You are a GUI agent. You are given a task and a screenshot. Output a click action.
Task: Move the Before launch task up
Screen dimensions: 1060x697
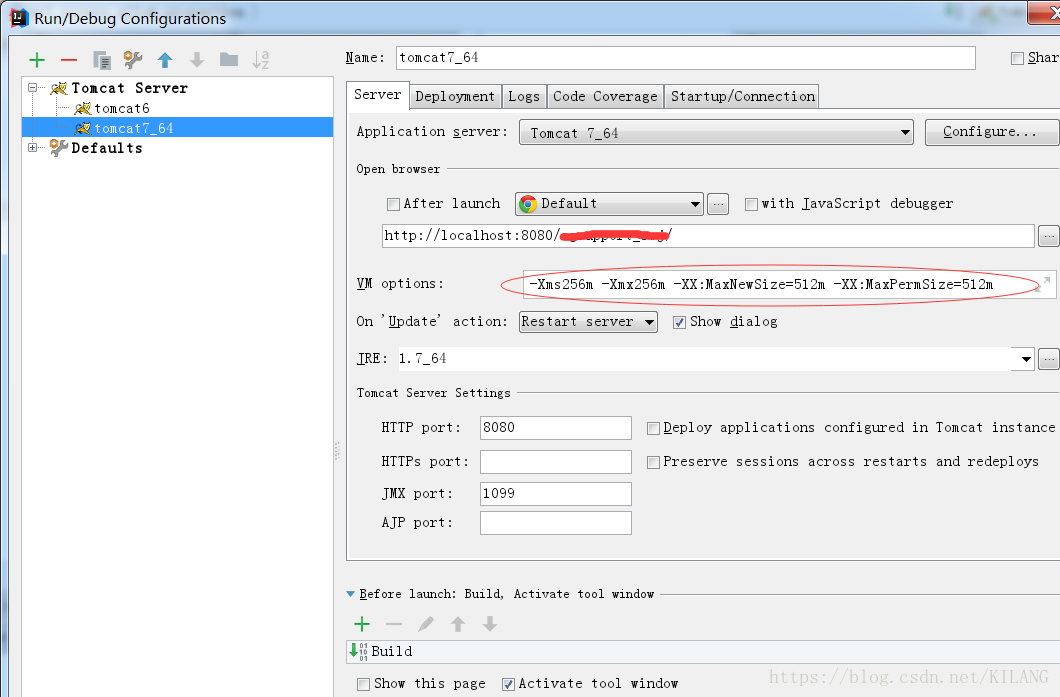(458, 624)
